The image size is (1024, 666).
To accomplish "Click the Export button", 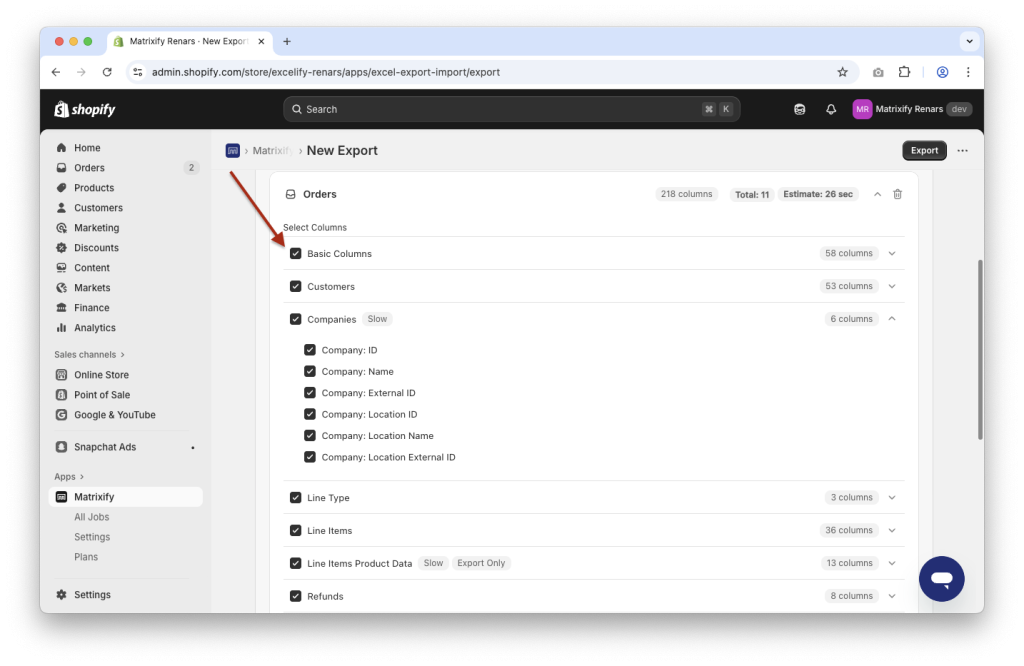I will (x=924, y=150).
